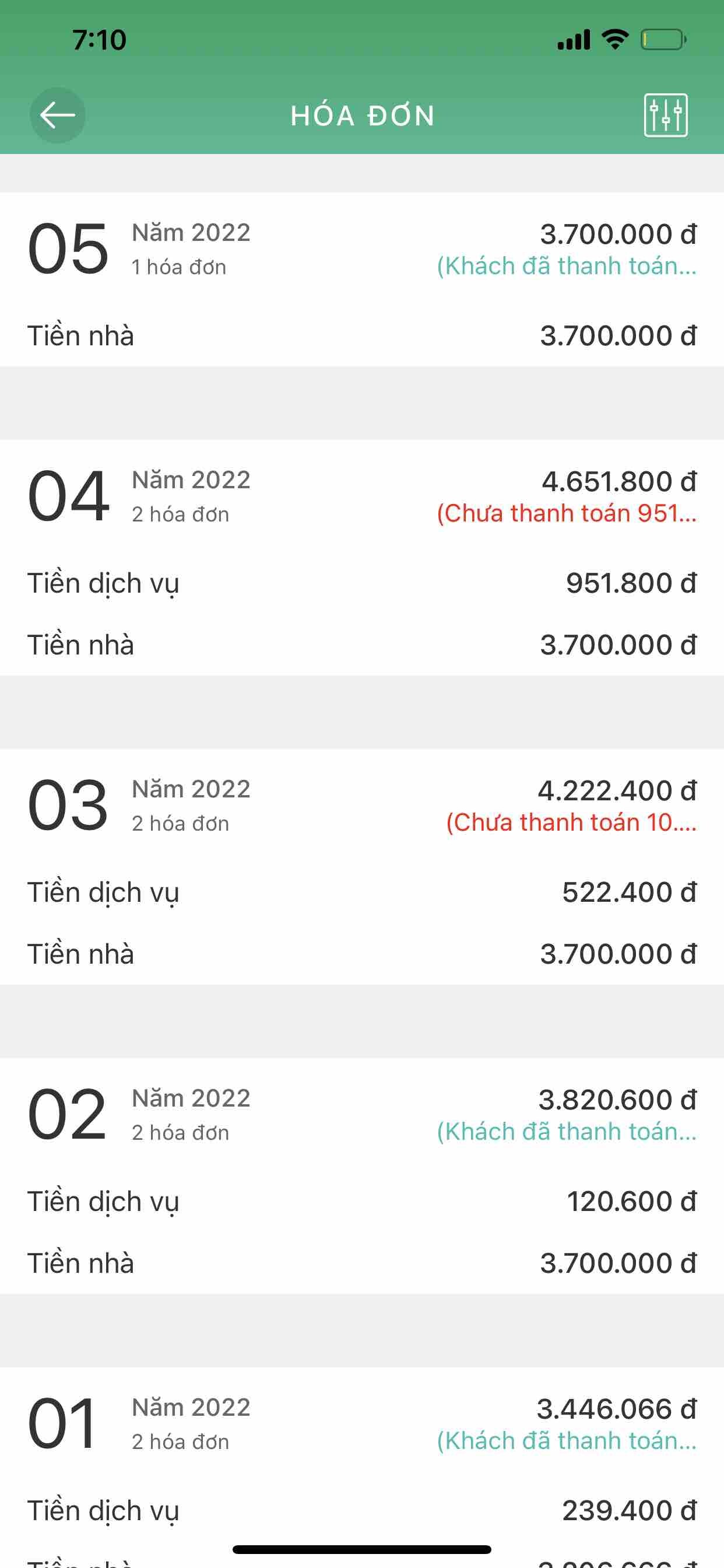
Task: Open the invoice filter settings icon
Action: (x=666, y=116)
